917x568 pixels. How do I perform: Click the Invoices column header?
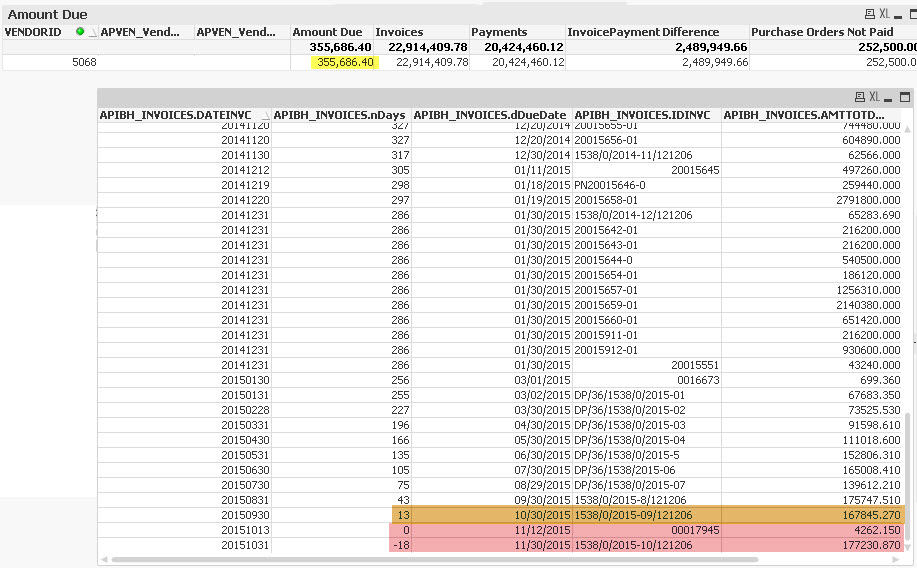[x=399, y=32]
